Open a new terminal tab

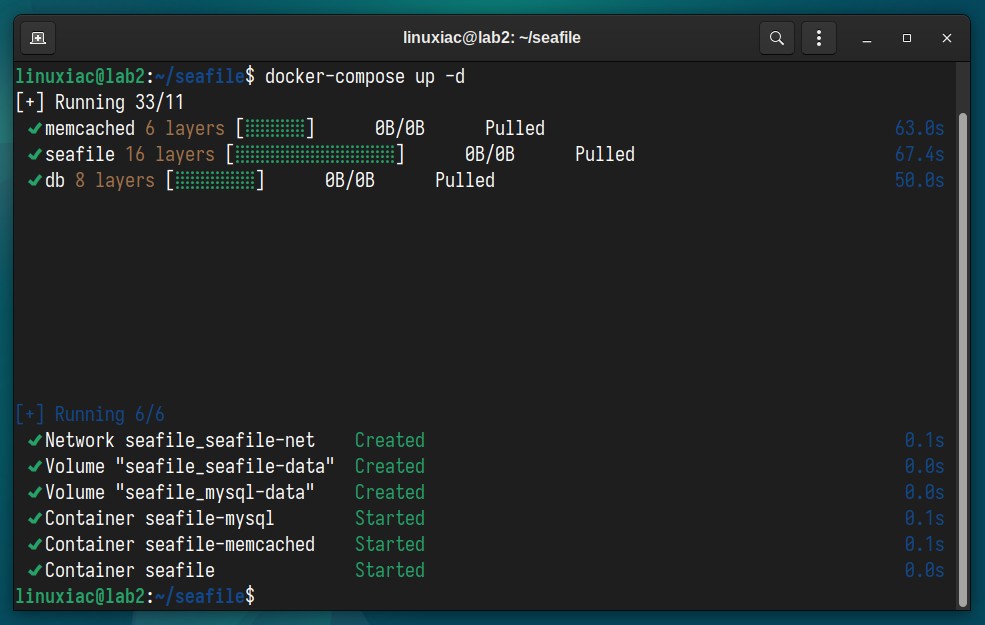tap(38, 38)
